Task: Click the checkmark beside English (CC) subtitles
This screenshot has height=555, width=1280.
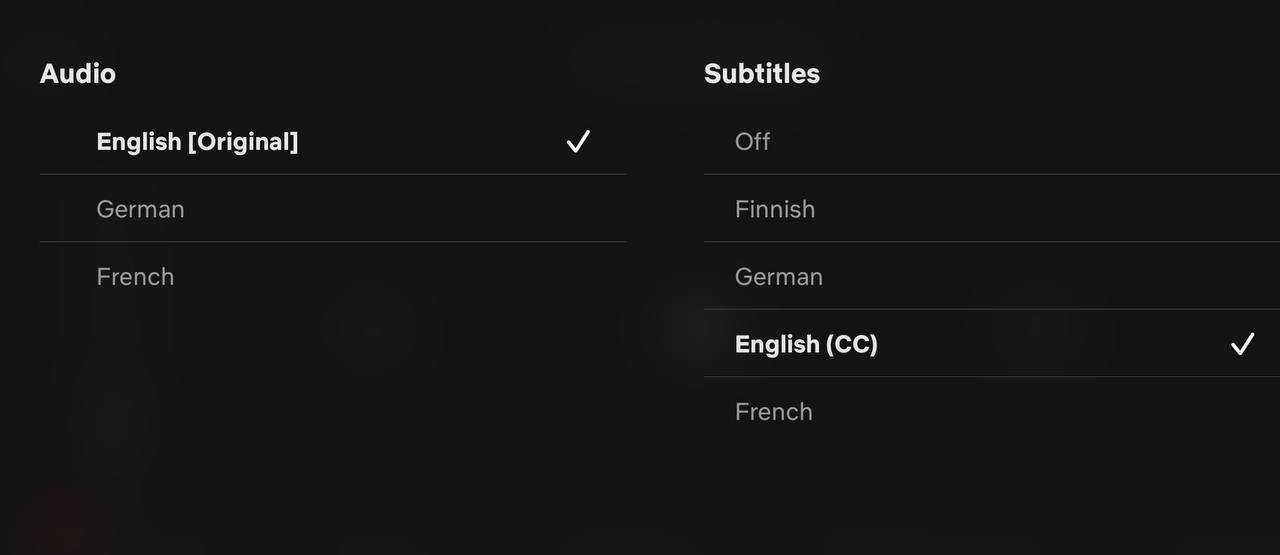Action: click(x=1242, y=345)
